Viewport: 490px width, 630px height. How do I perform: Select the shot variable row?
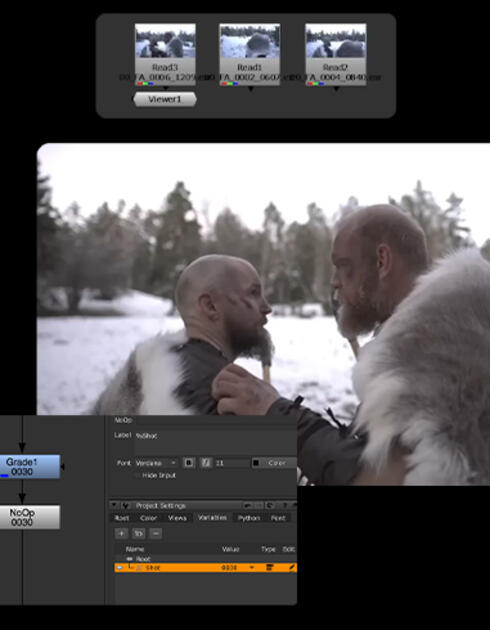click(x=206, y=568)
